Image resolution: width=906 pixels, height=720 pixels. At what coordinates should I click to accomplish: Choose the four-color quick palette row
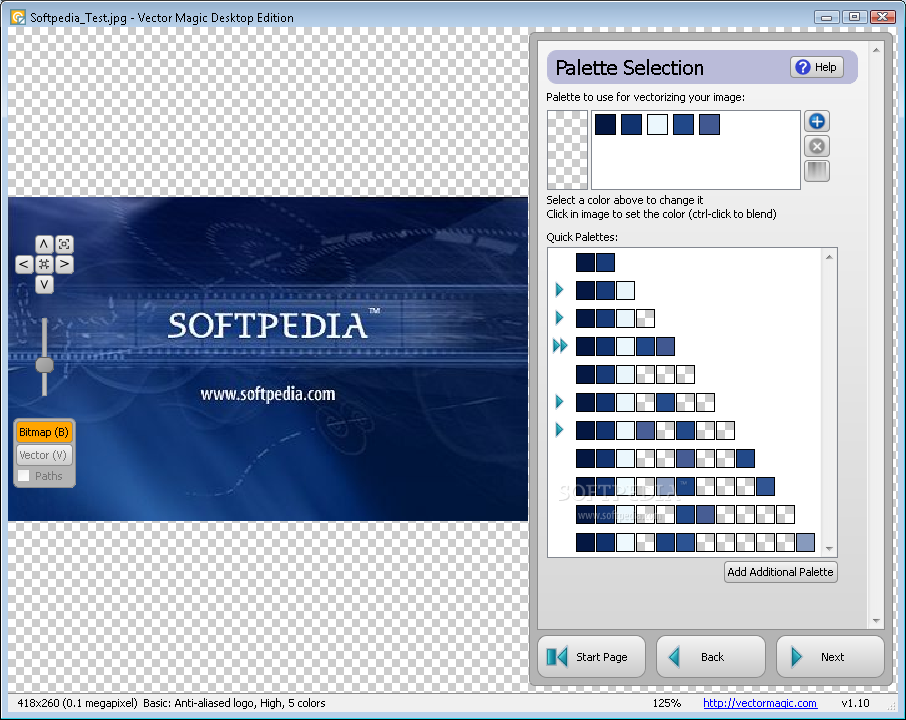(615, 318)
